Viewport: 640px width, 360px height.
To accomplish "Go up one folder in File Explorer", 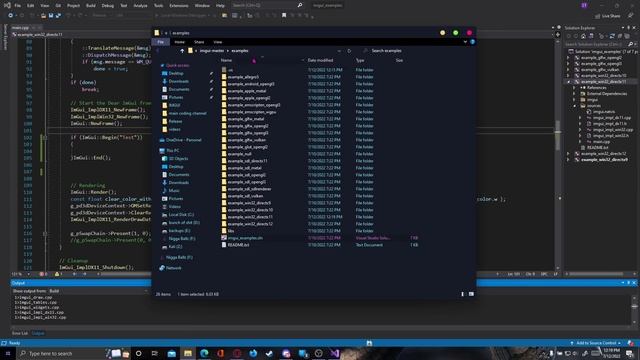I will pos(182,51).
